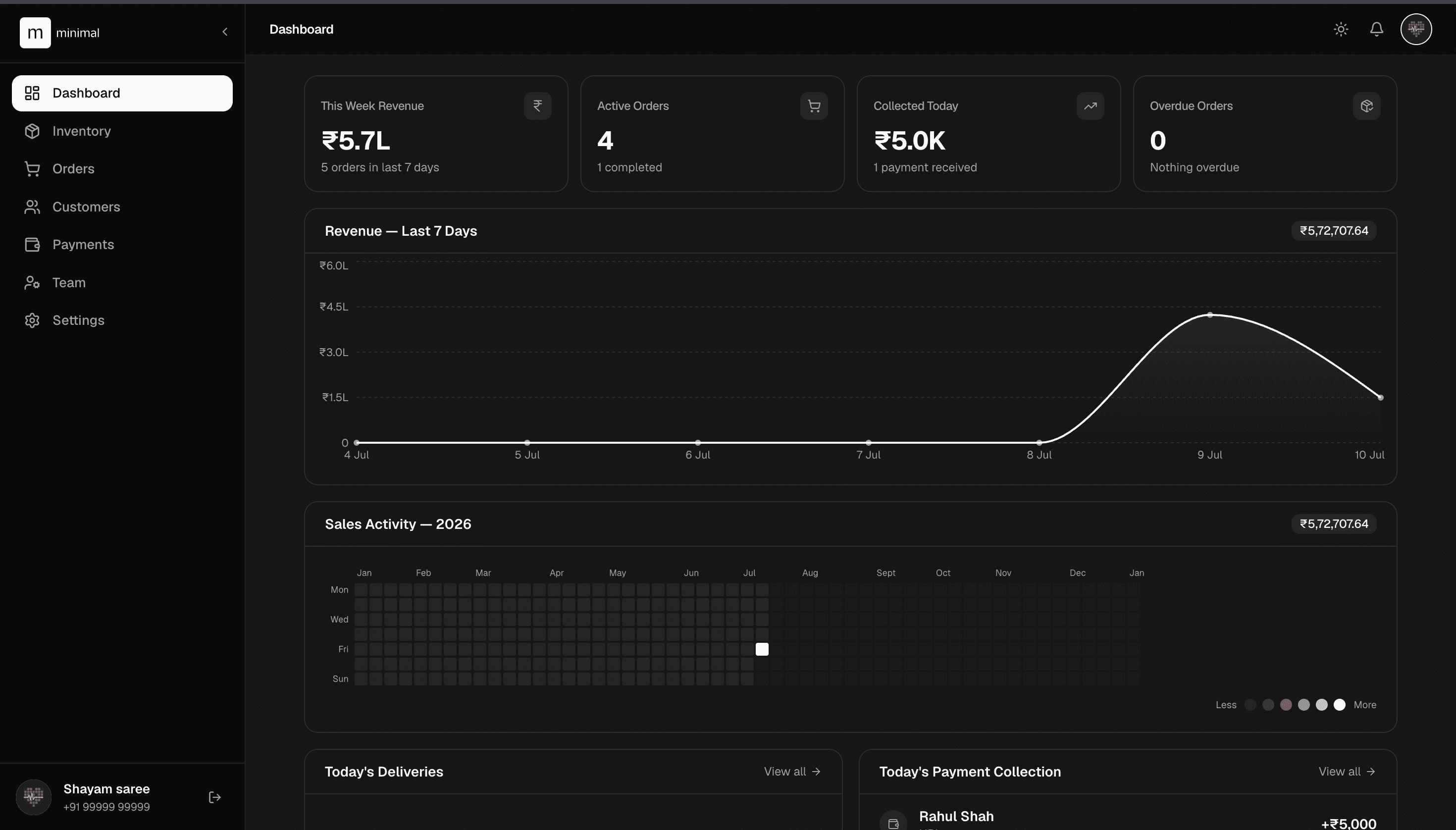Log out using the sidebar exit icon
This screenshot has width=1456, height=830.
click(x=215, y=797)
